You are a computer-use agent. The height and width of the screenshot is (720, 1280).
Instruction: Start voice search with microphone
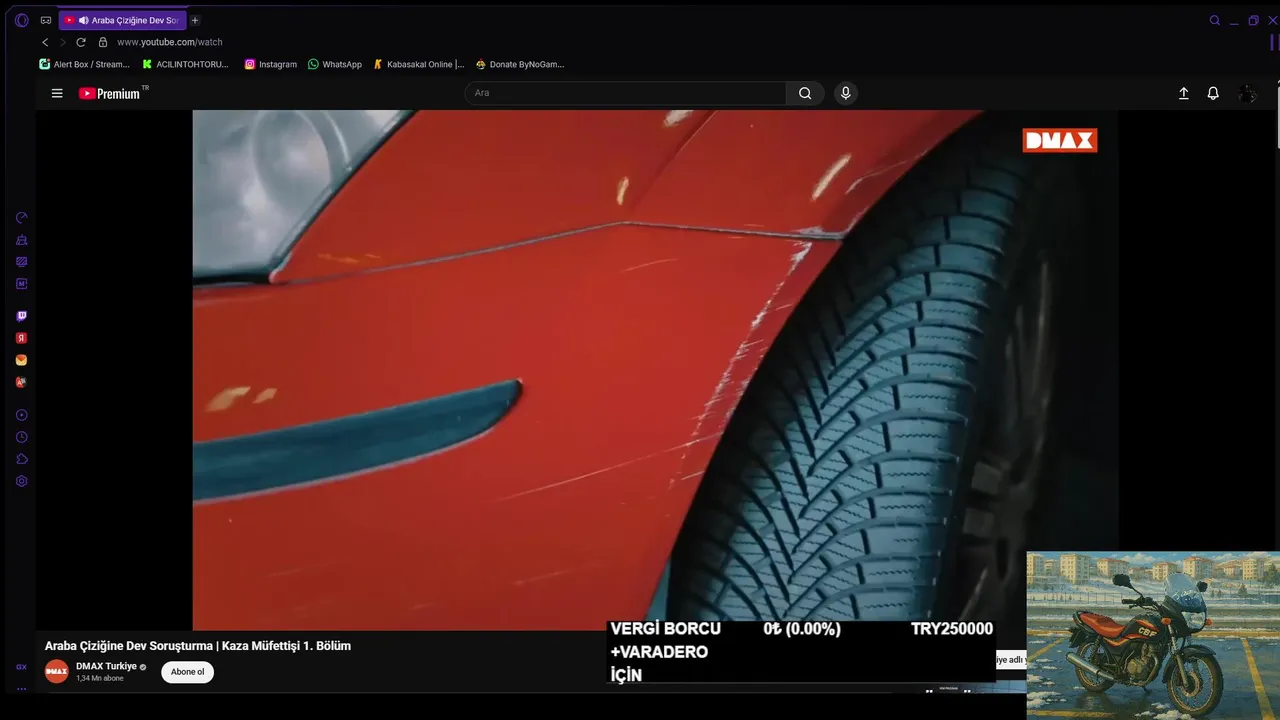pos(846,93)
